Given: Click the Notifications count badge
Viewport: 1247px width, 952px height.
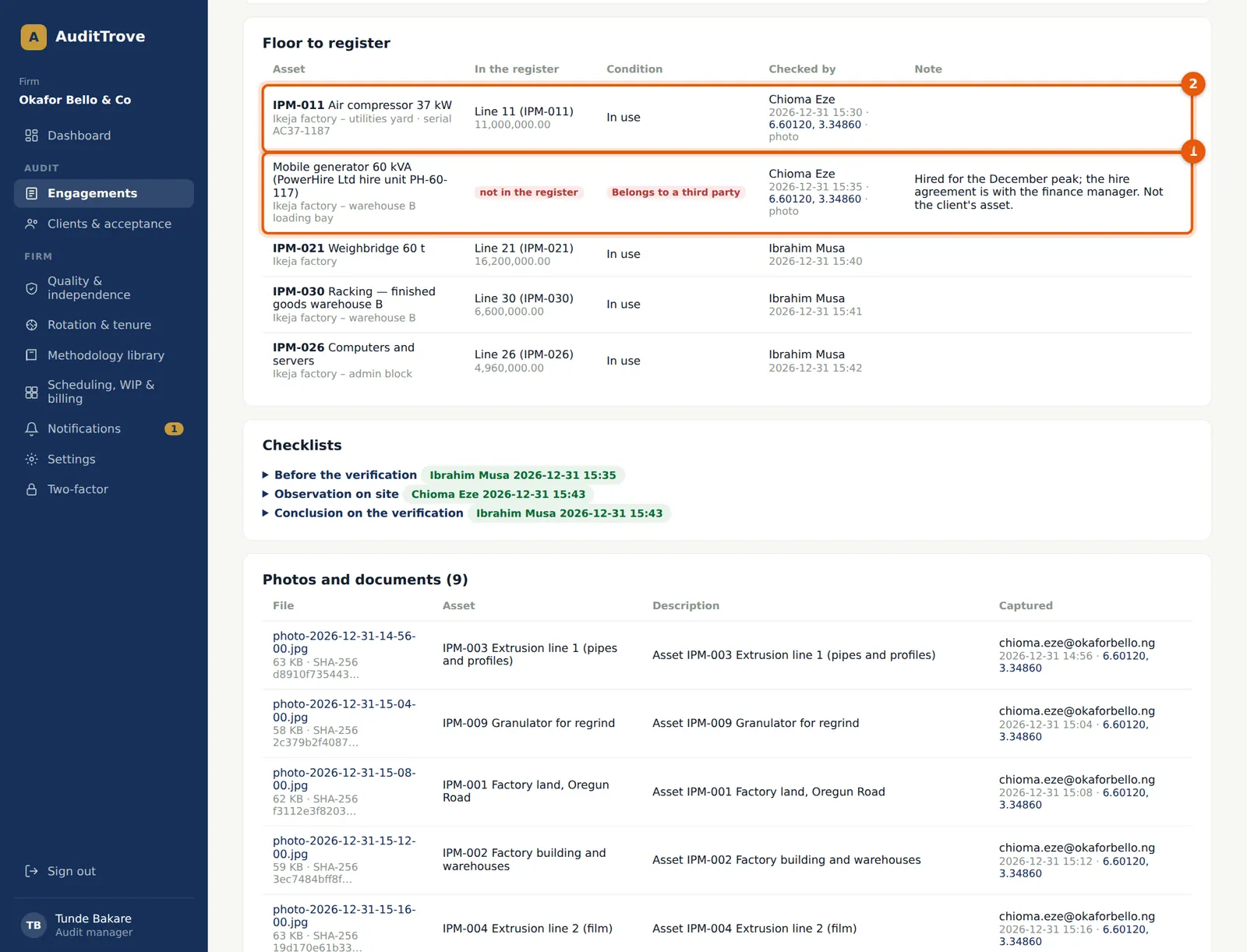Looking at the screenshot, I should (174, 428).
